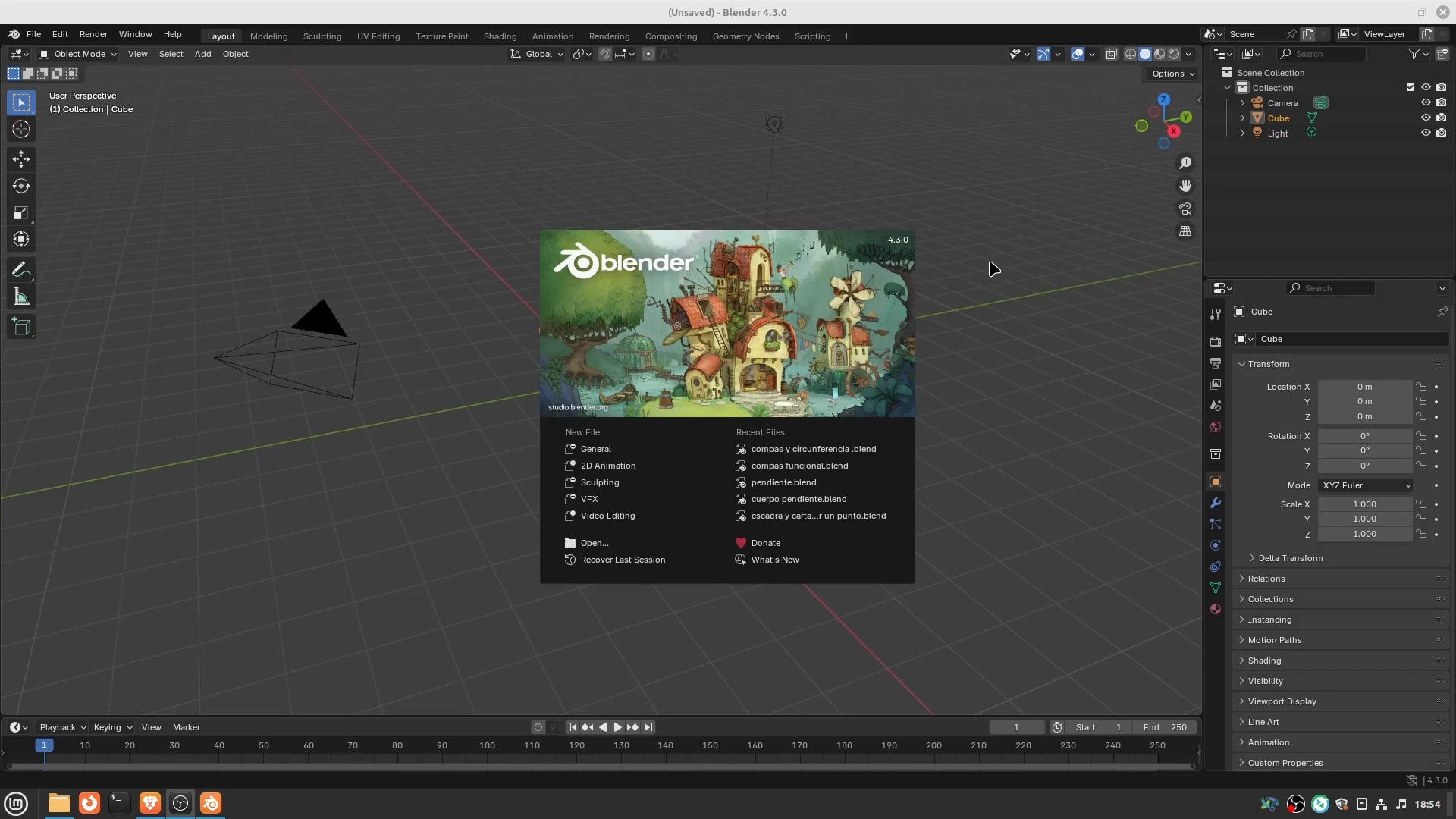Select the Add Cube tool
The image size is (1456, 819).
[x=21, y=327]
